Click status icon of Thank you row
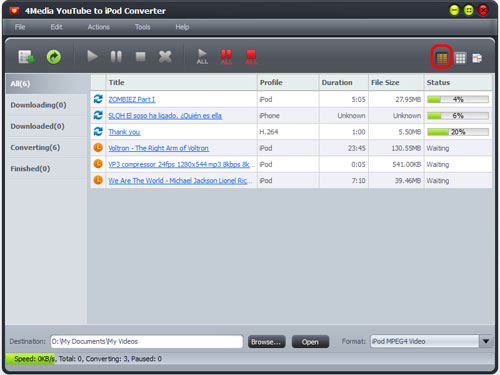 (98, 131)
